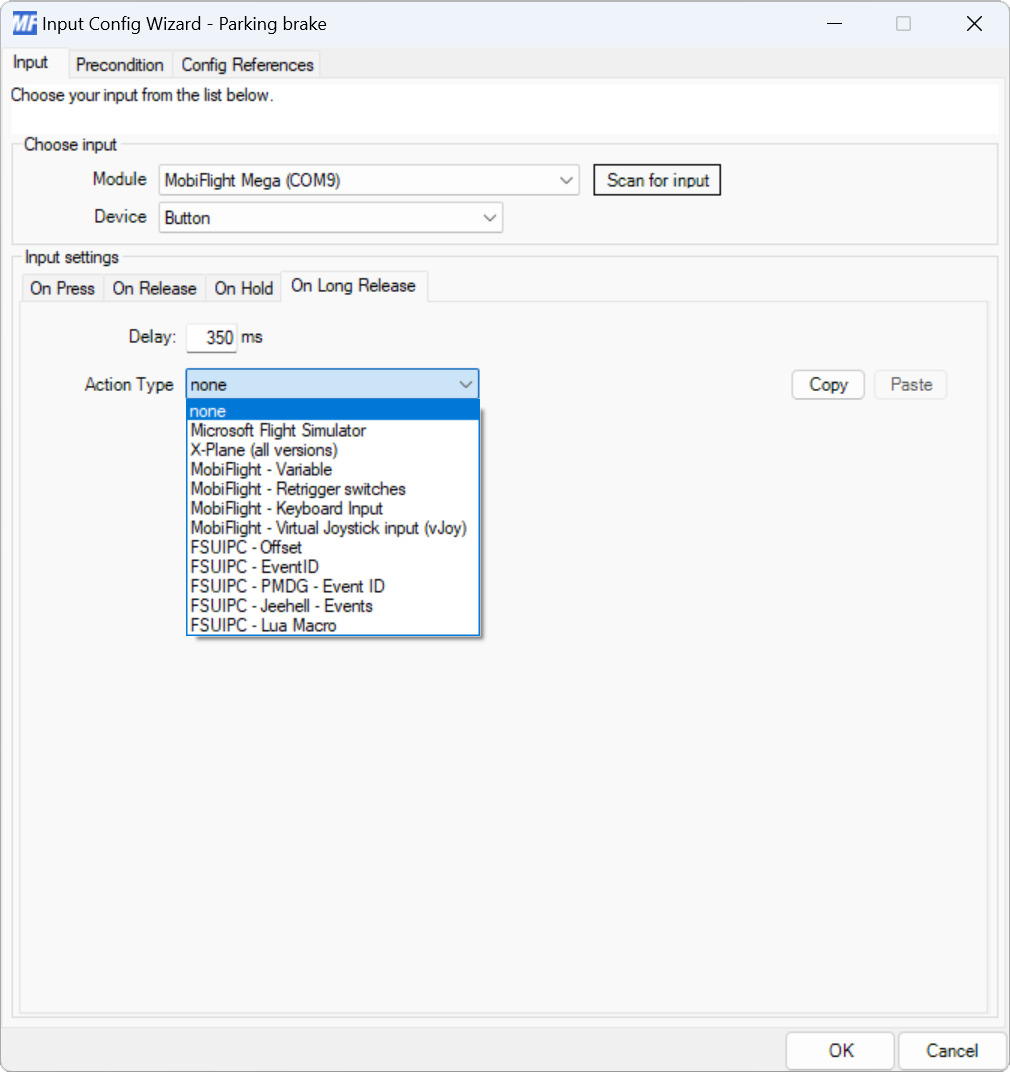Click the Scan for input button
1010x1072 pixels.
click(x=657, y=180)
